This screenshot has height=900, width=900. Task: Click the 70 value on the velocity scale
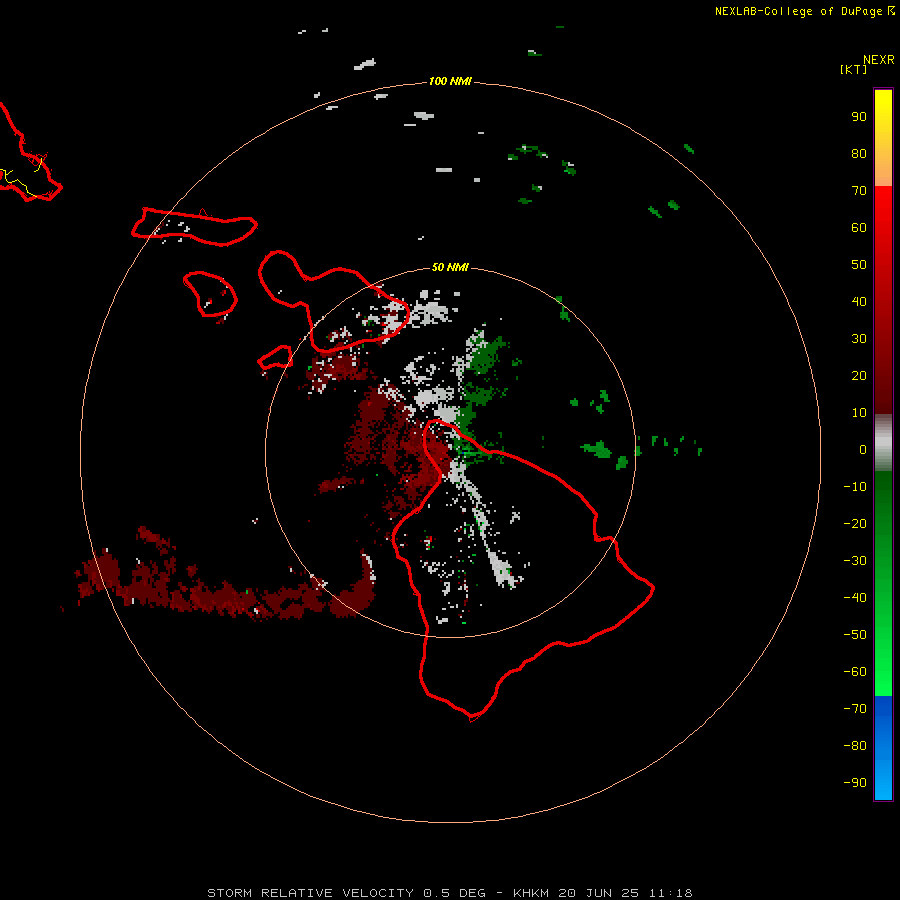click(859, 191)
